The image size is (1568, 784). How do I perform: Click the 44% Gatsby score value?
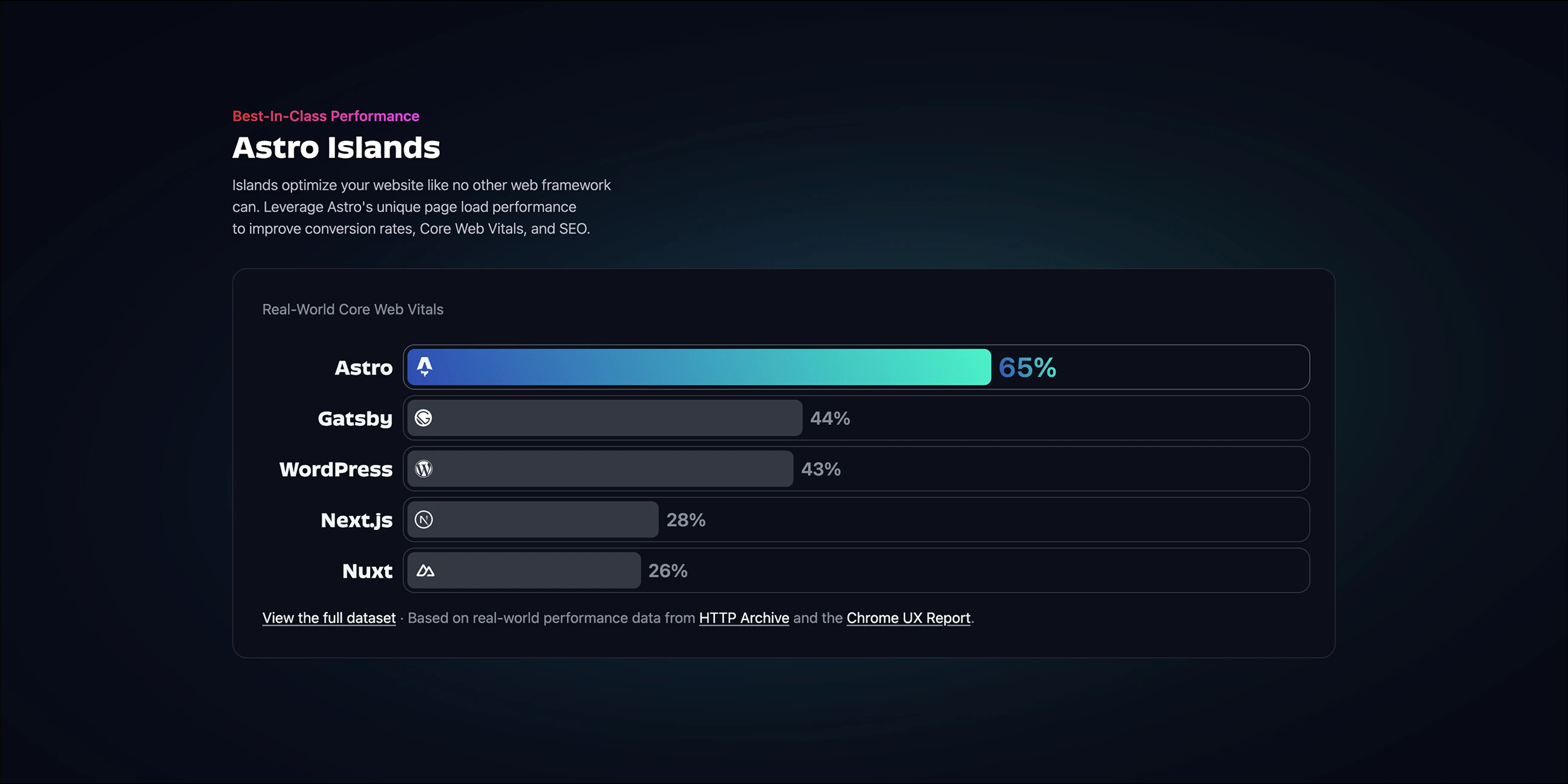(x=829, y=418)
